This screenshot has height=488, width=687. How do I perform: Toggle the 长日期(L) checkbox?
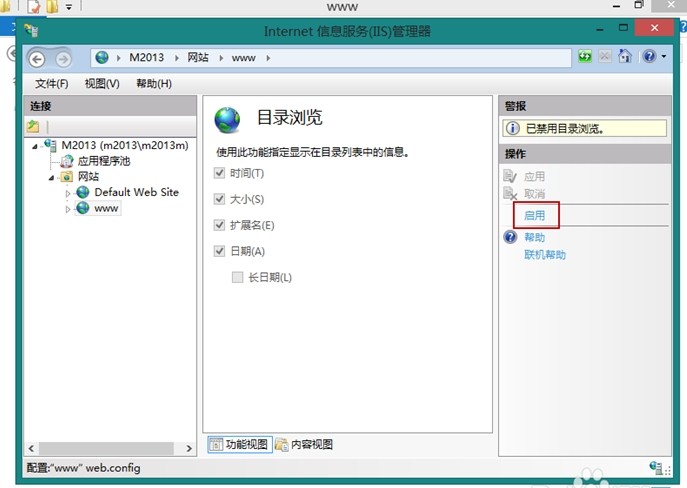click(237, 277)
